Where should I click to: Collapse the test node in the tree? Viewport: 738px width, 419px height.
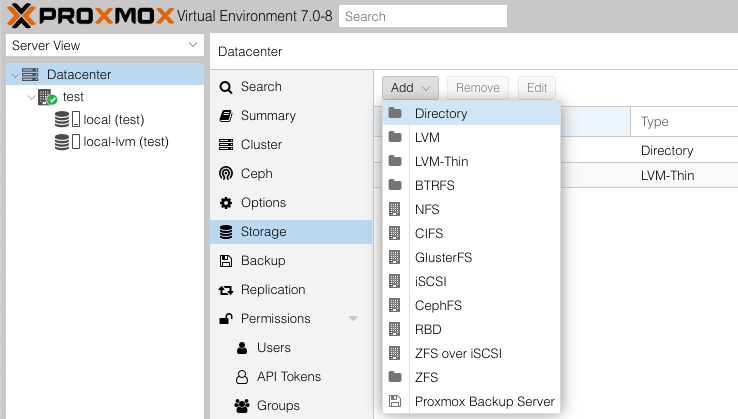coord(31,97)
